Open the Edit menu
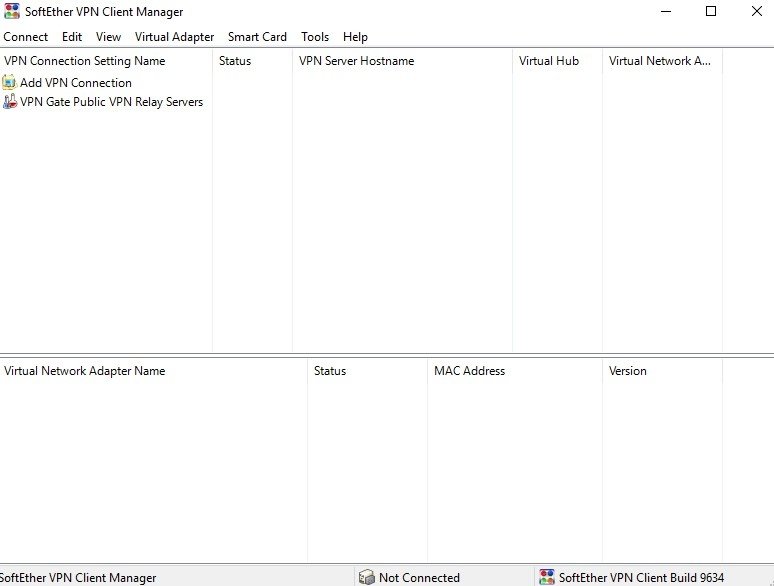Viewport: 774px width, 586px height. click(x=72, y=37)
